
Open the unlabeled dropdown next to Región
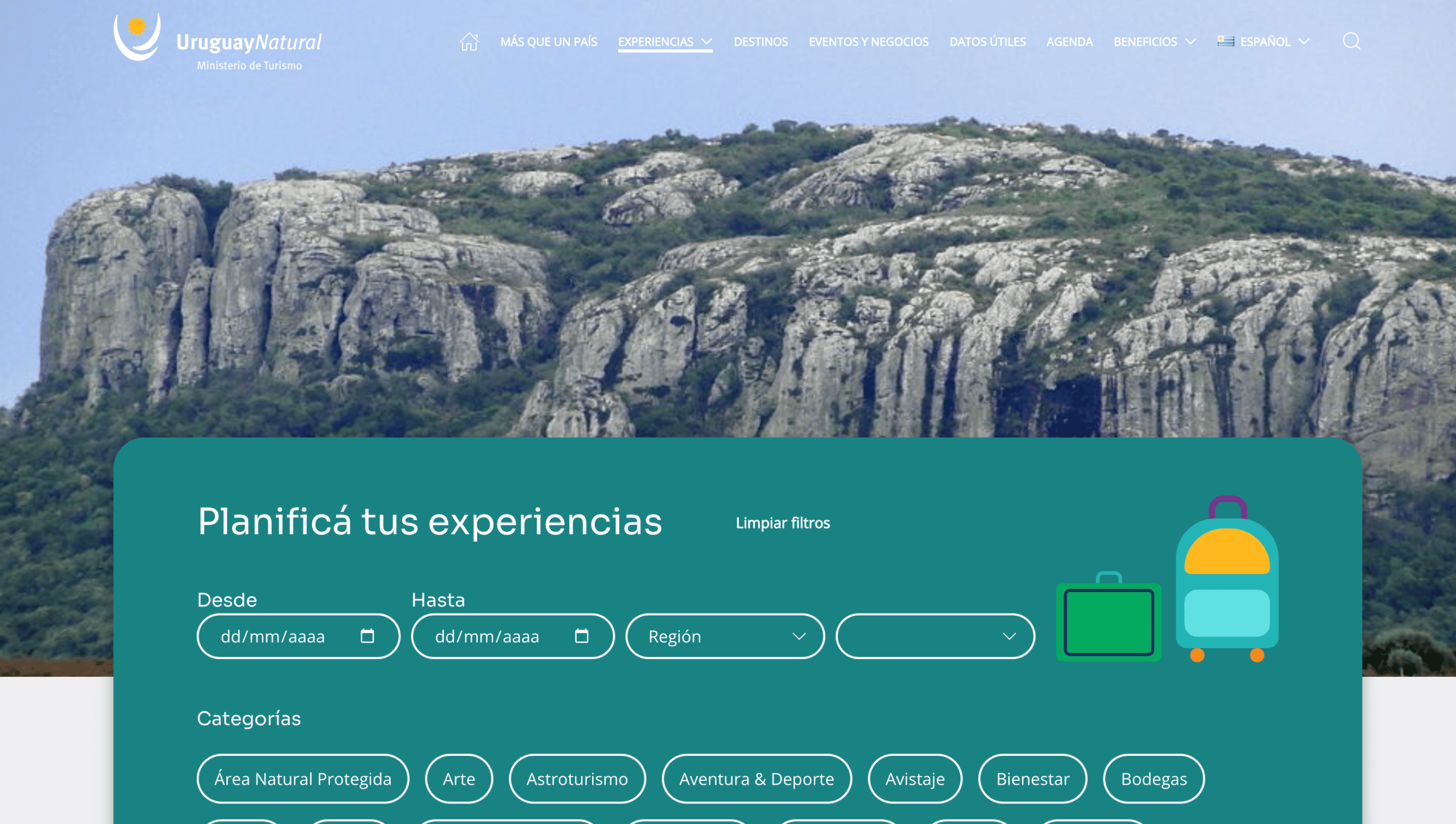click(935, 636)
